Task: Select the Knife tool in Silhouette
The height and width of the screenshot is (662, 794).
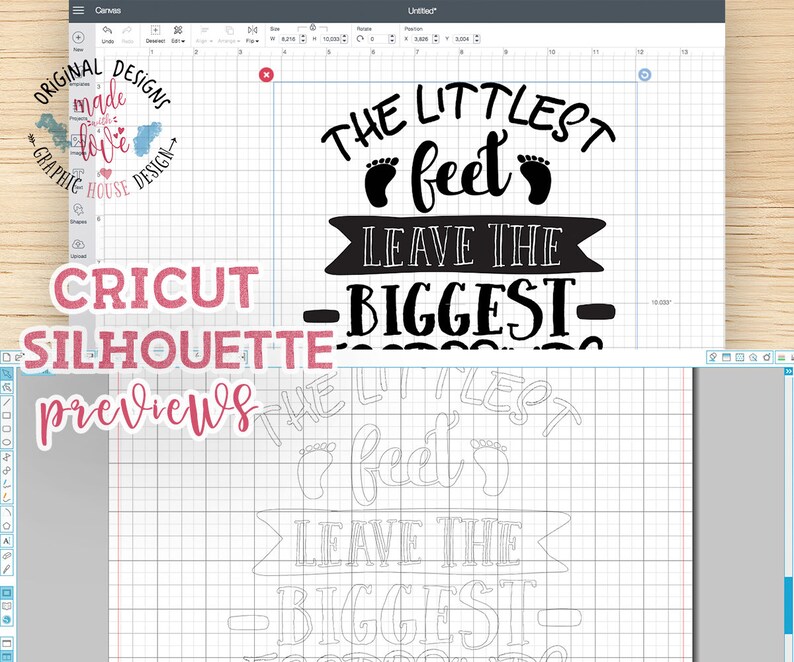Action: 7,569
